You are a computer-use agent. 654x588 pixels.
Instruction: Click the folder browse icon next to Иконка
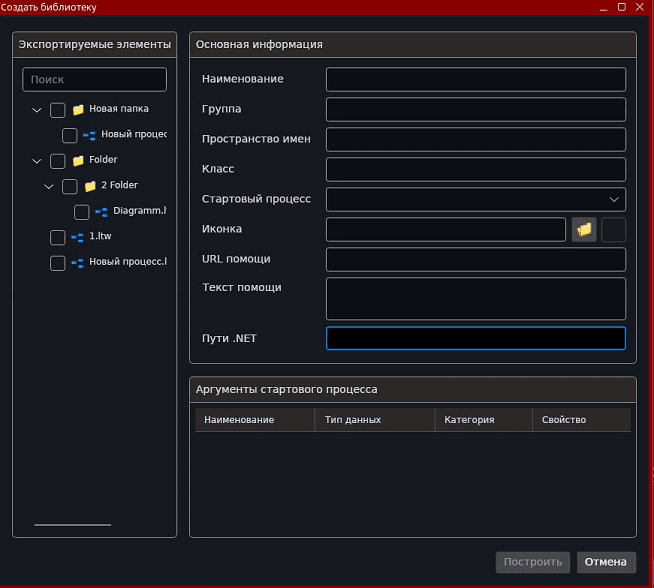584,229
